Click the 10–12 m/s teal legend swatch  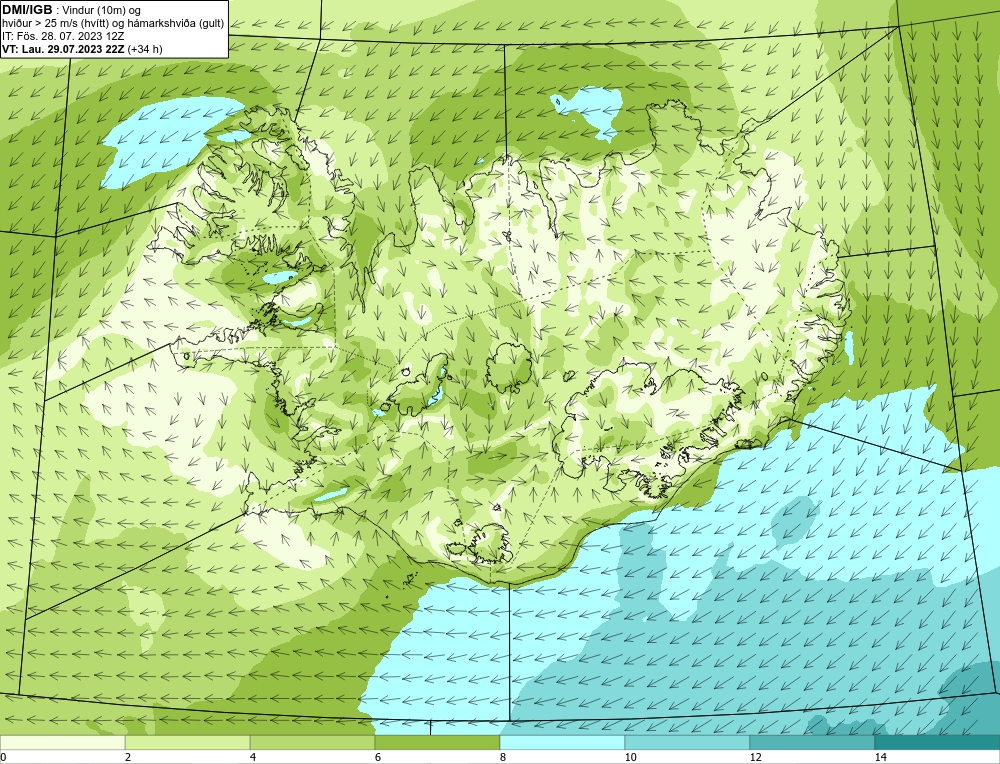[688, 742]
